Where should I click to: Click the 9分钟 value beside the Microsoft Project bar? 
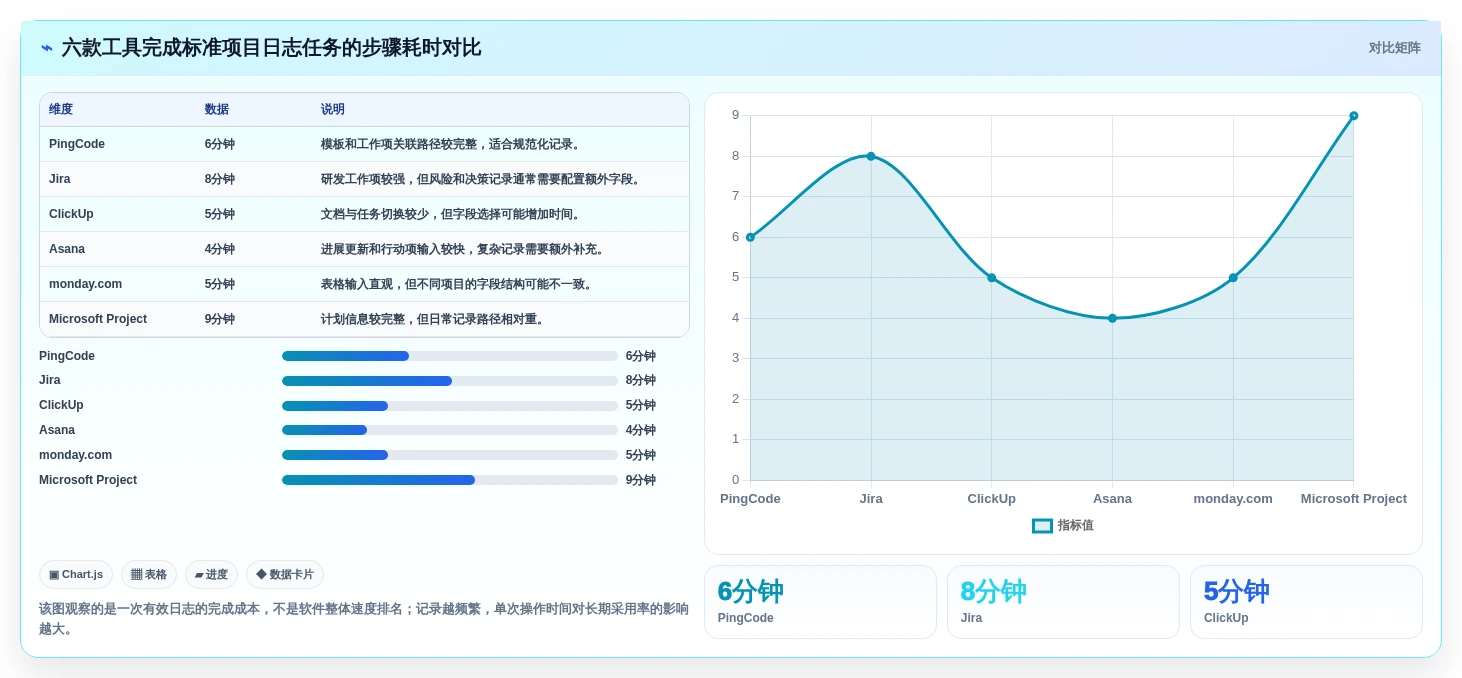[641, 480]
